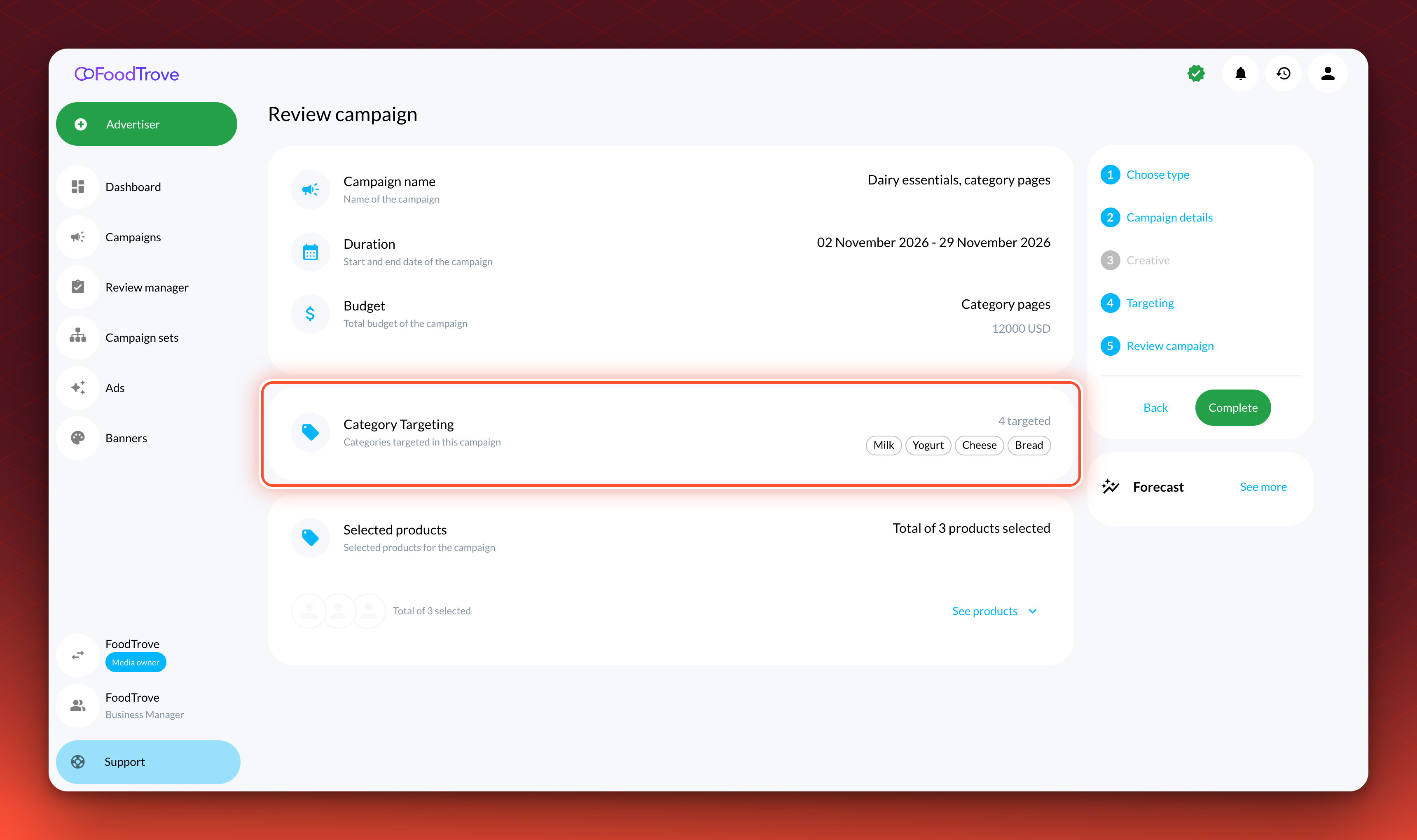Expand the See products chevron
The width and height of the screenshot is (1417, 840).
coord(1033,611)
